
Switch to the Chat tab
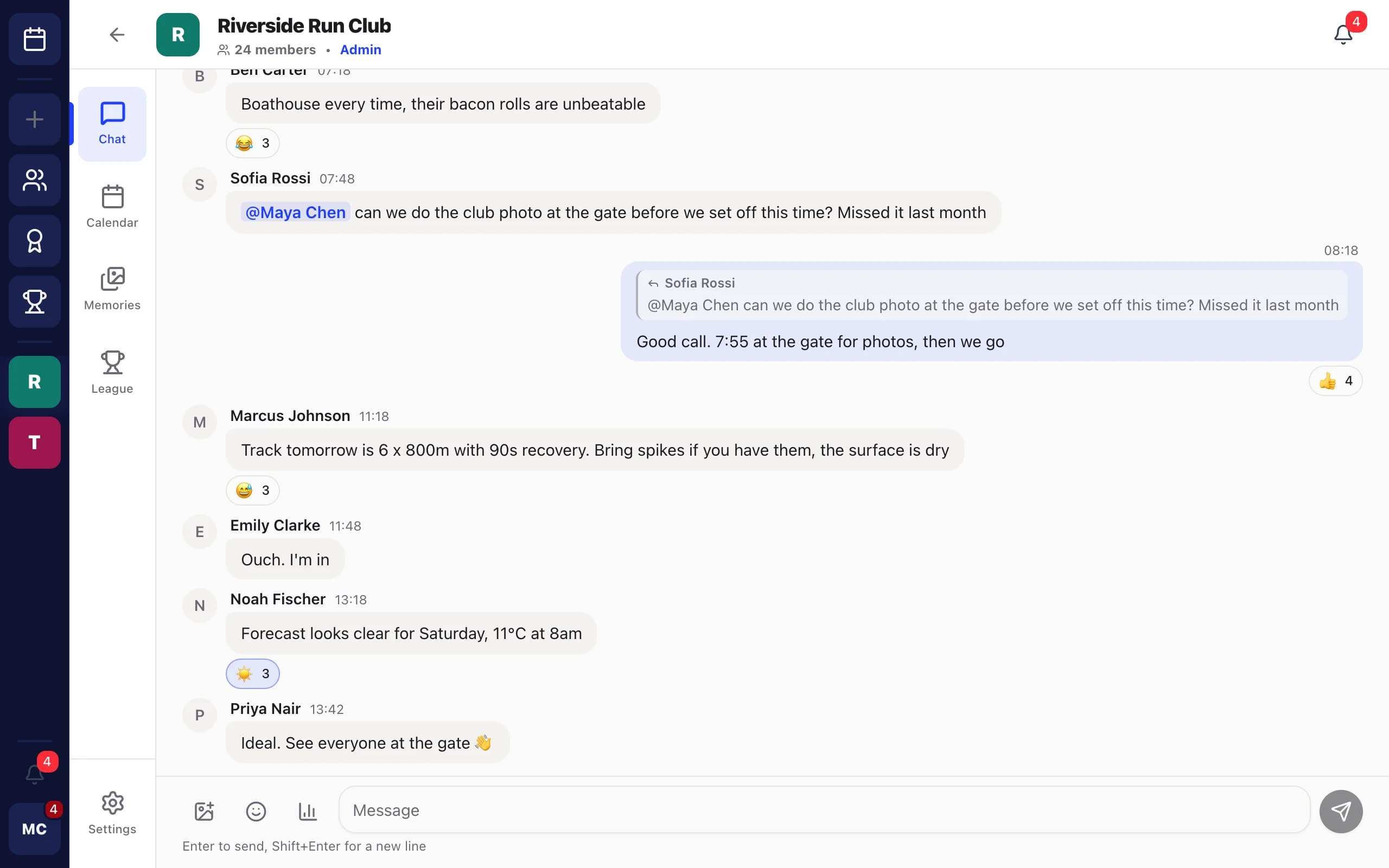pos(112,124)
